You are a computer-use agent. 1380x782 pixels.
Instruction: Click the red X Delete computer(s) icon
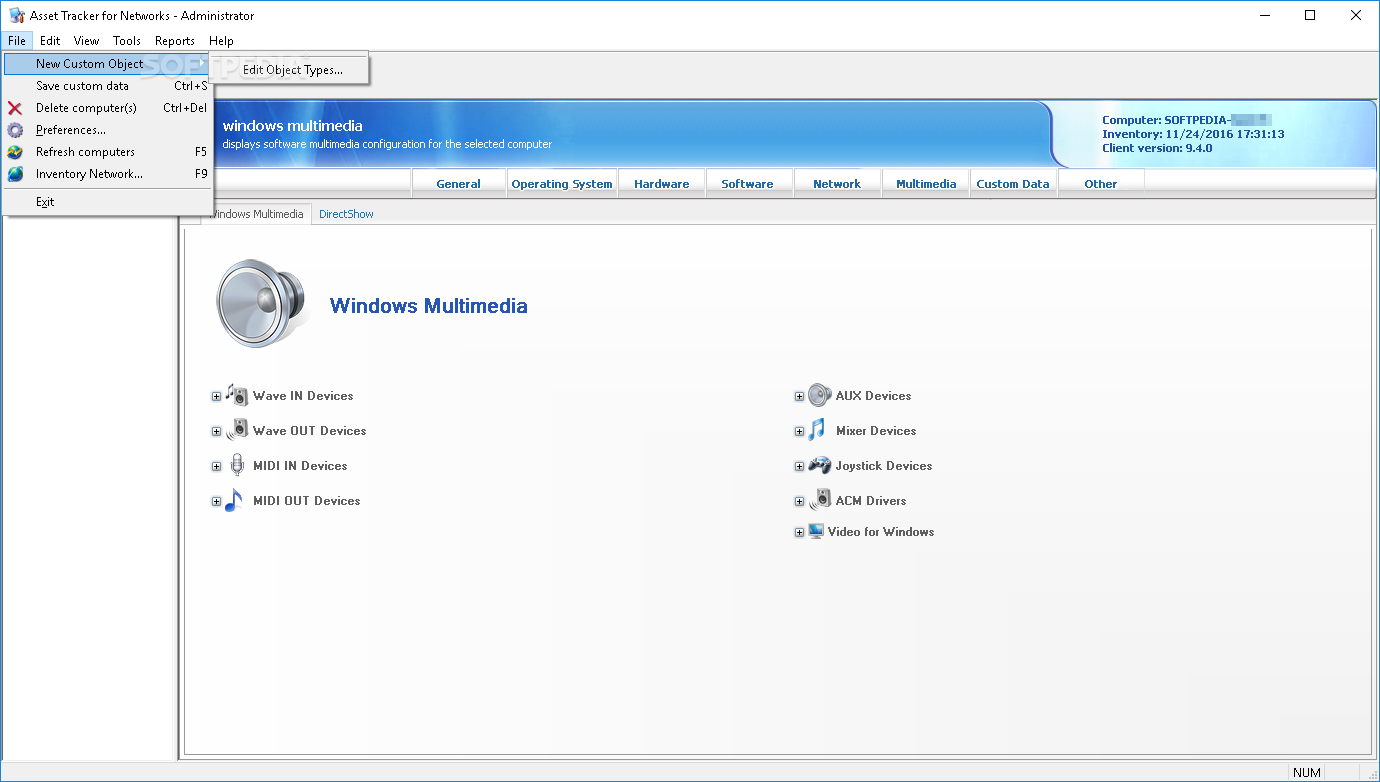click(x=15, y=108)
